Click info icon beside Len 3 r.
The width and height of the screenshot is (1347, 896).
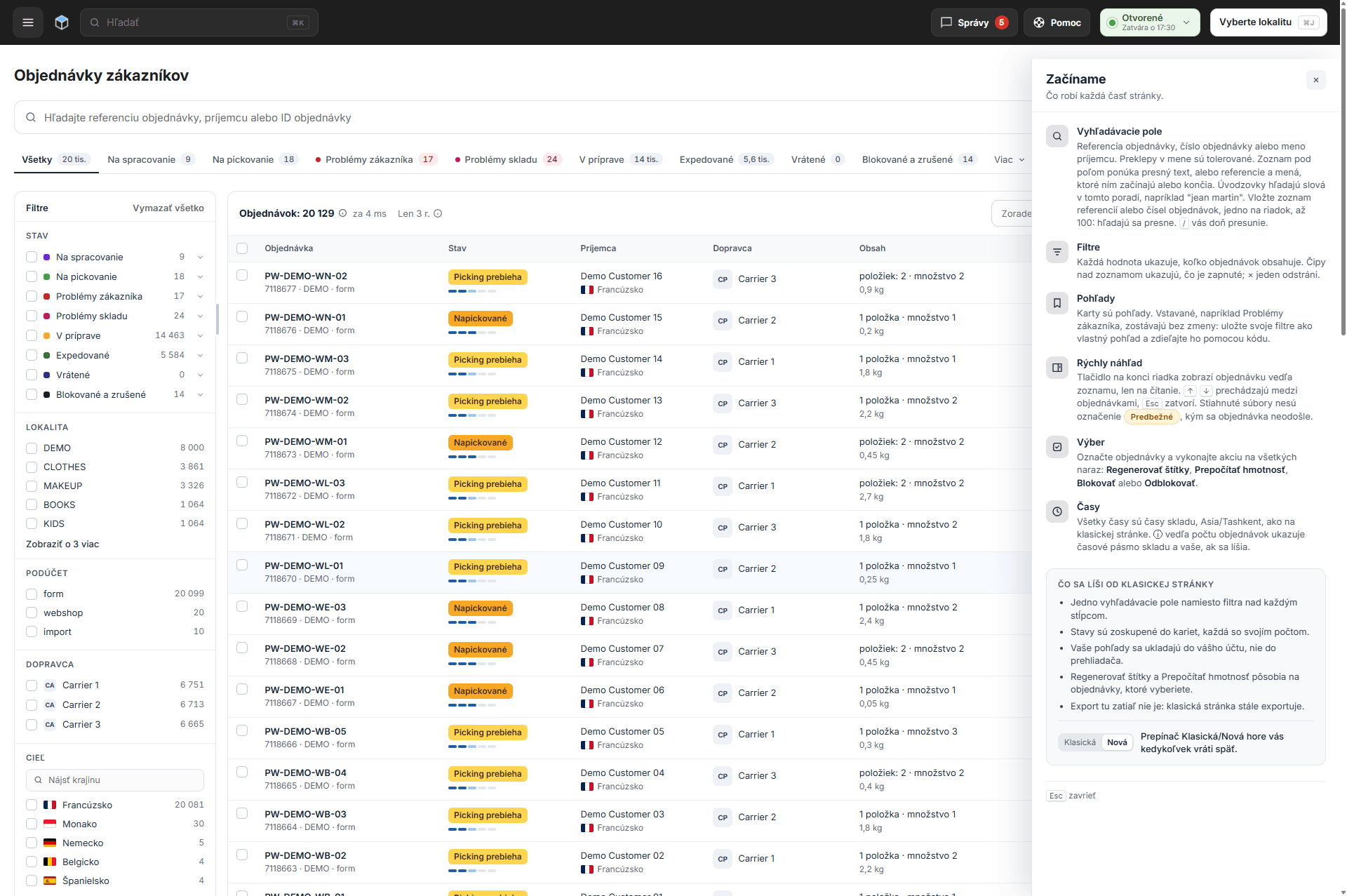click(438, 213)
